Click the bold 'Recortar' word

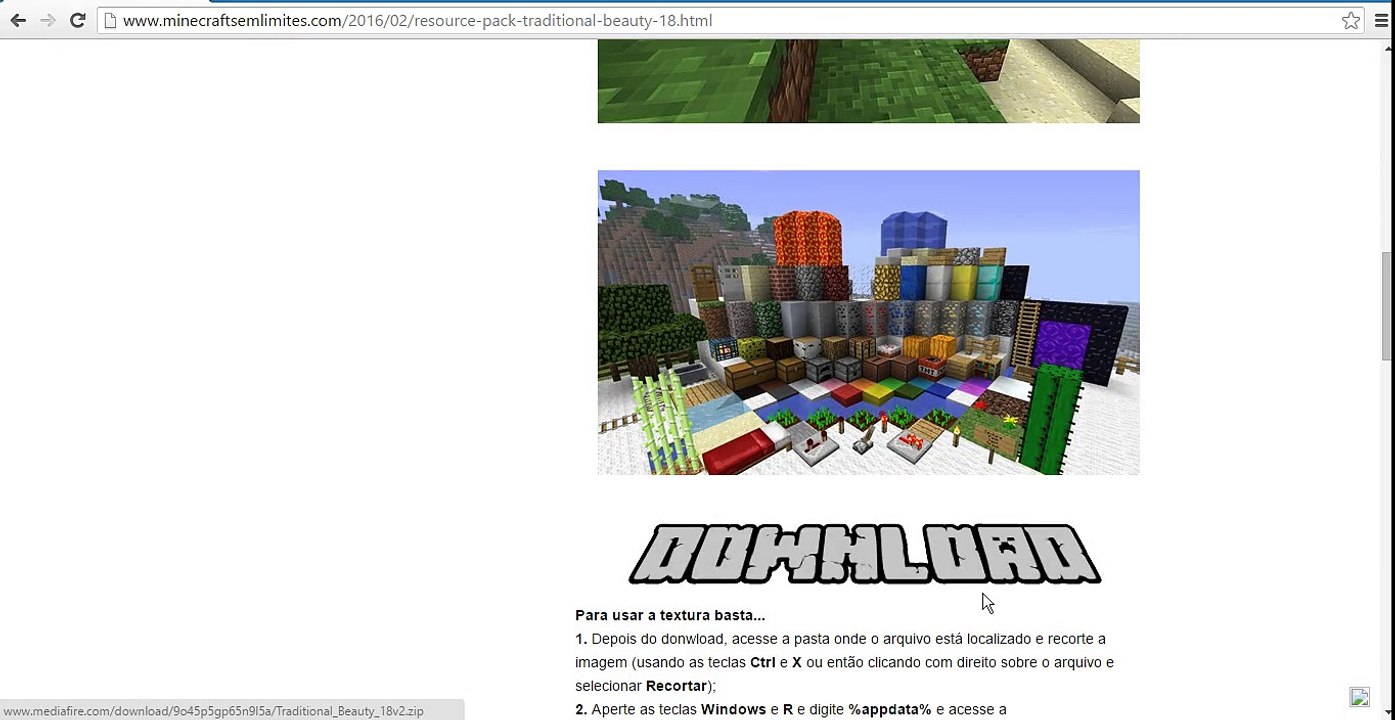click(x=676, y=686)
